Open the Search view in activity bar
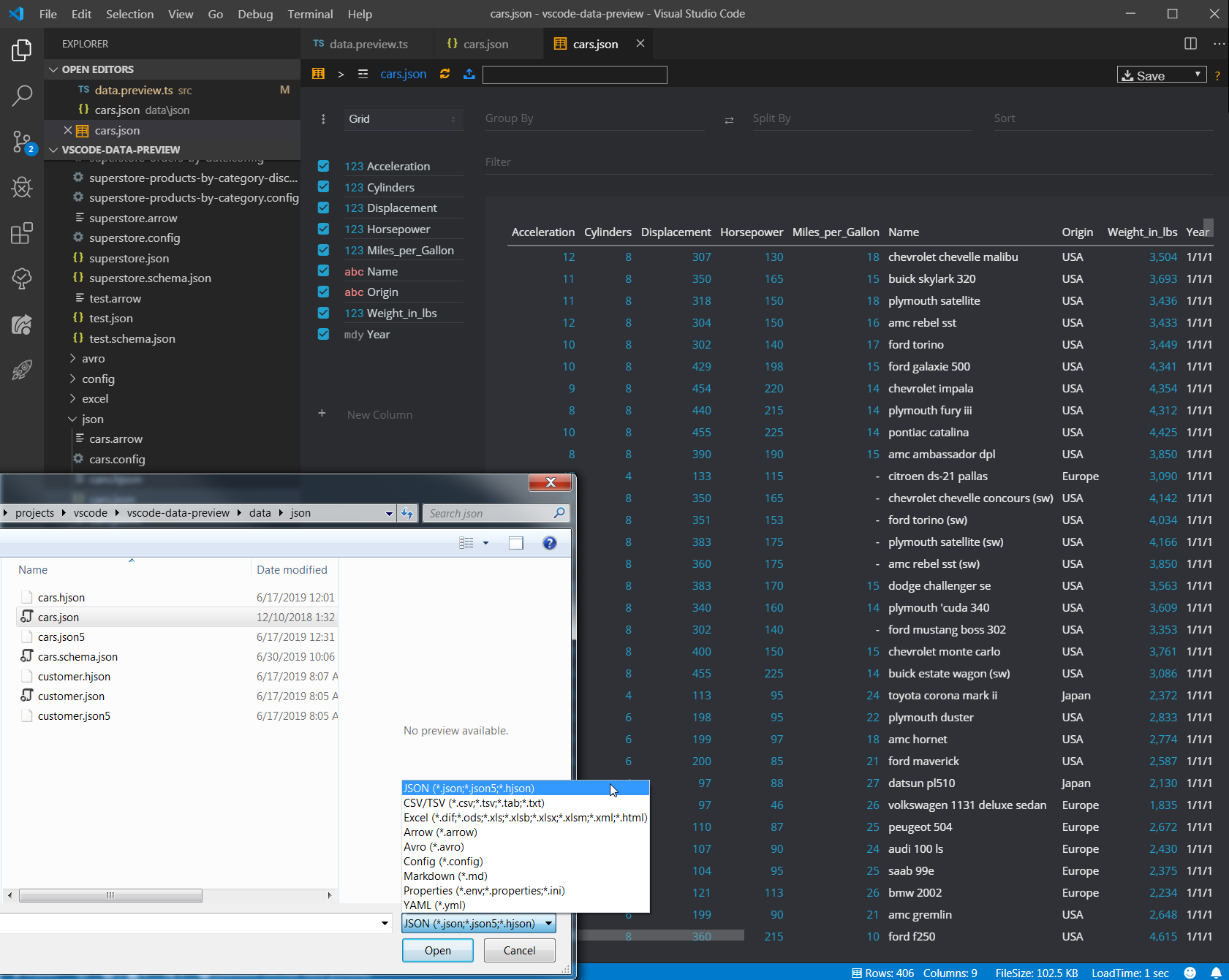 (22, 95)
